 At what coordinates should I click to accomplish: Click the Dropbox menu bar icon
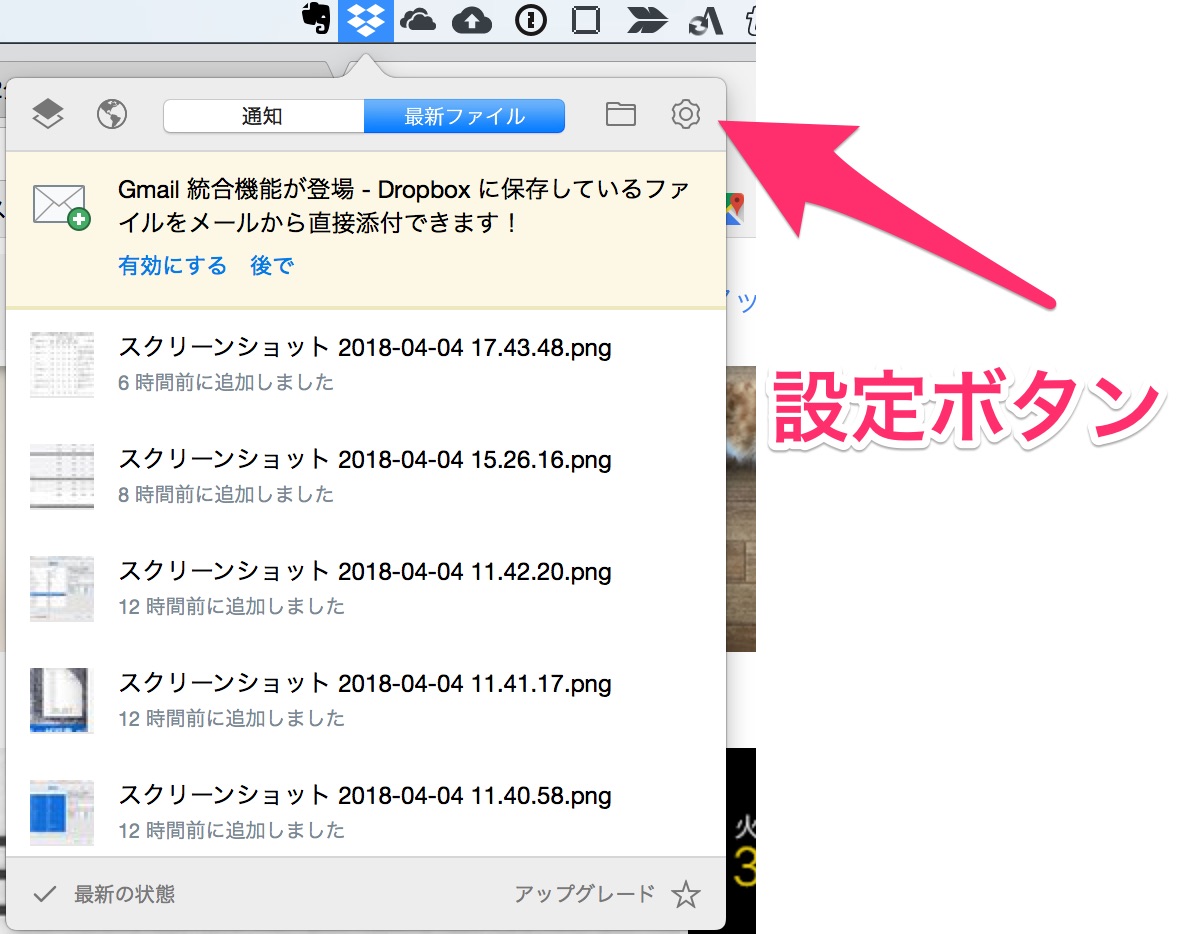366,19
